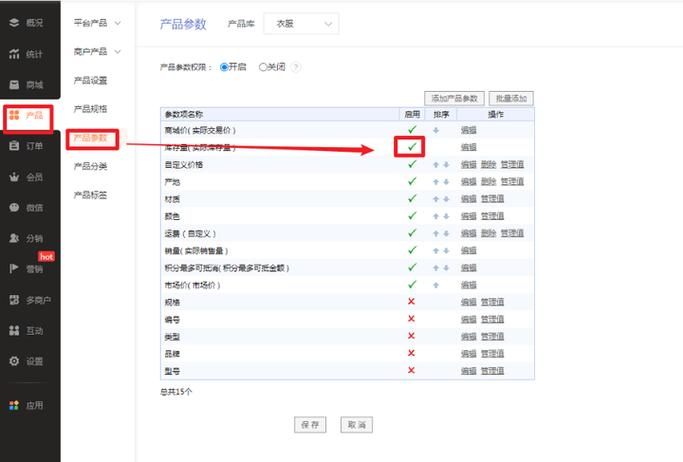Open the 产品设置 menu item

click(90, 81)
